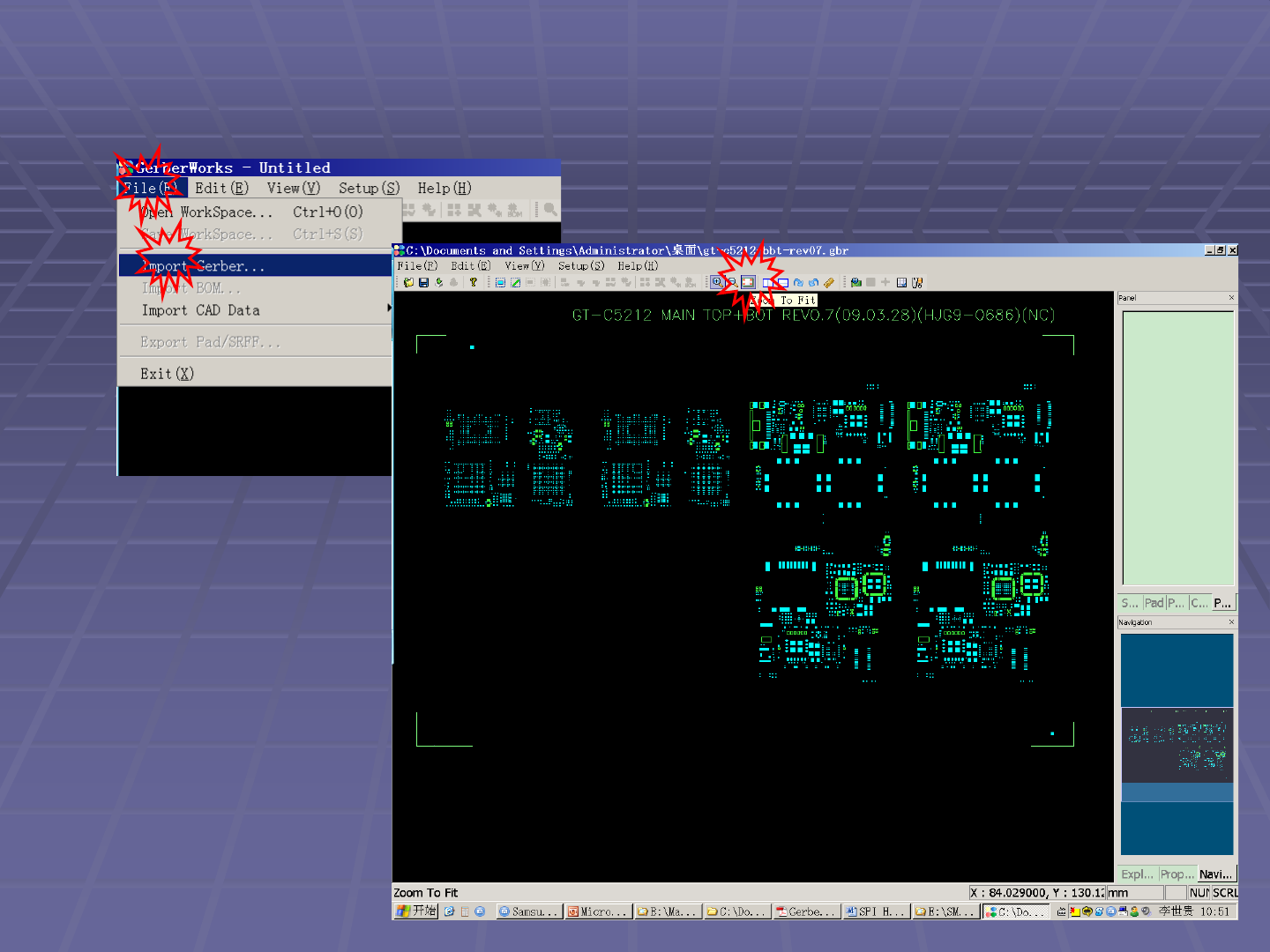Click the navigation preview thumbnail
Screen dimensions: 1270x952
[1177, 745]
